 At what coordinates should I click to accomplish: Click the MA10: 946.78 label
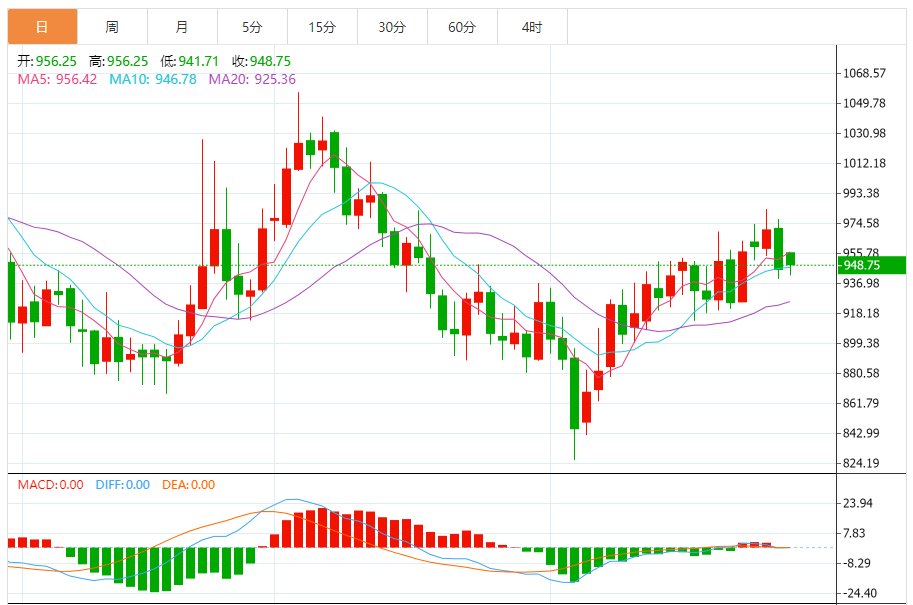153,79
